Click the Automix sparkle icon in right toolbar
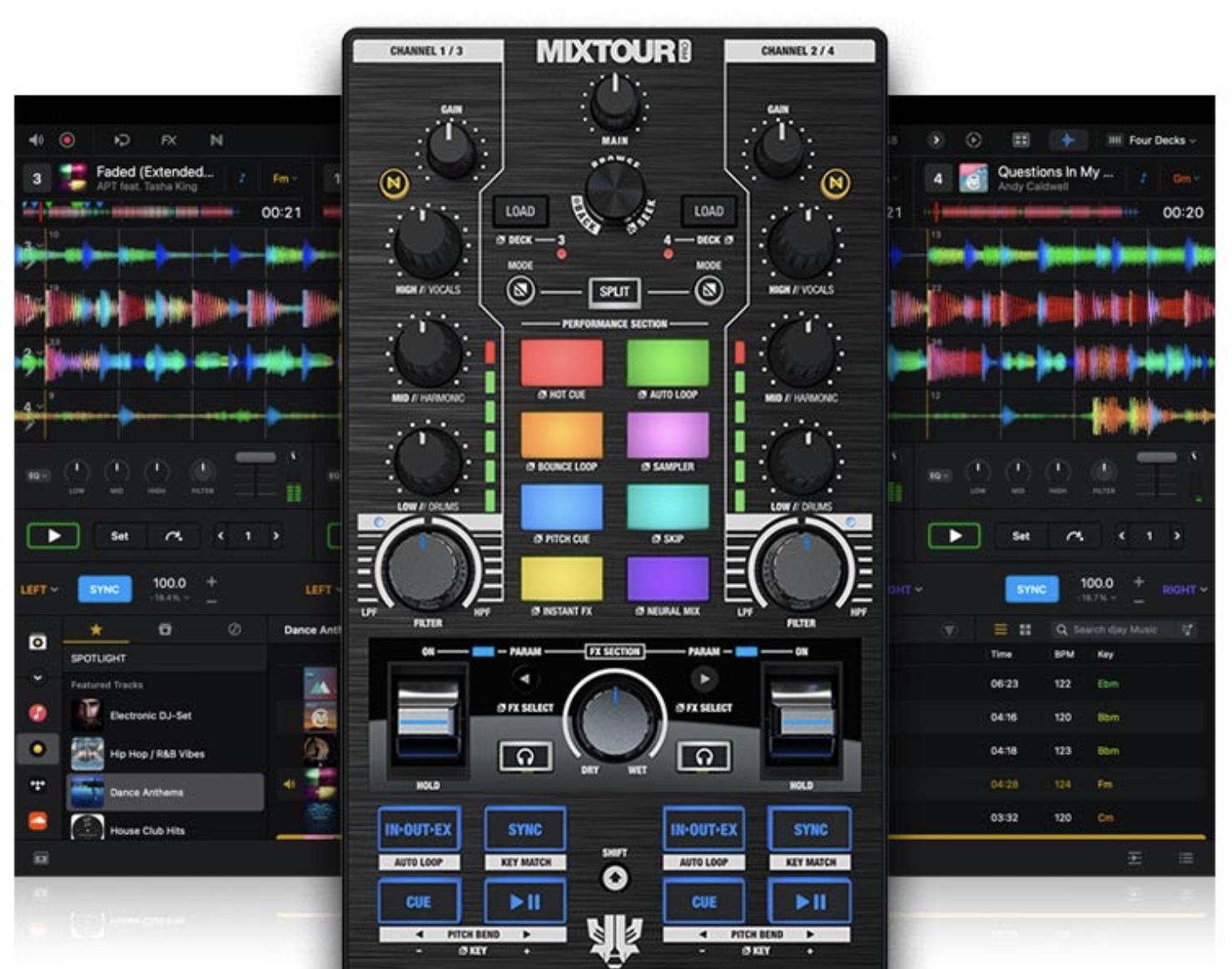Image resolution: width=1232 pixels, height=969 pixels. tap(1067, 140)
